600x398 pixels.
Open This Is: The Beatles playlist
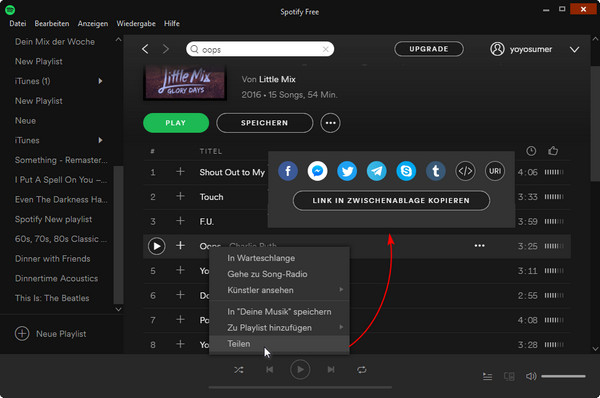coord(52,298)
